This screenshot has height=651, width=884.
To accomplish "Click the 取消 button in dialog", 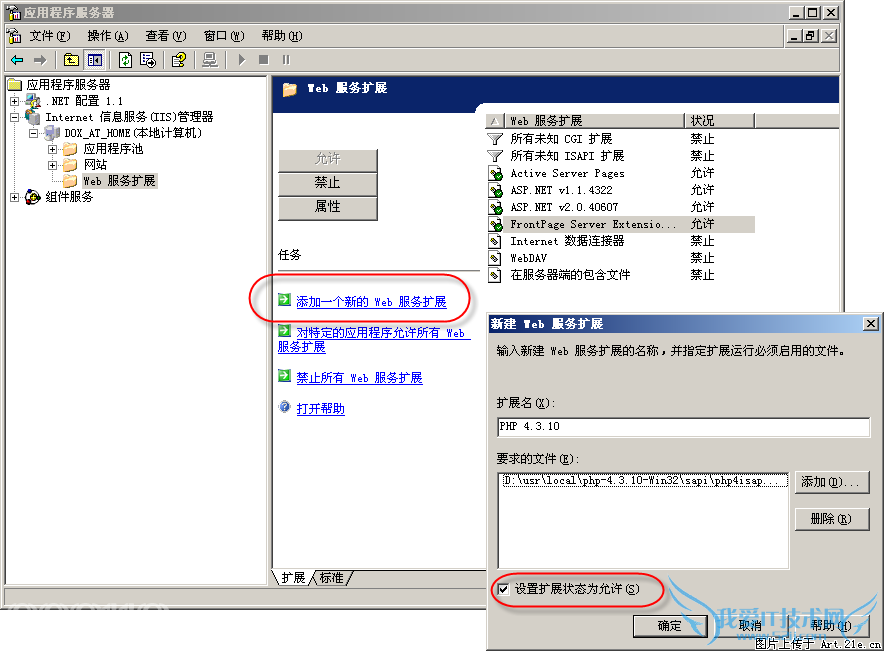I will 750,626.
